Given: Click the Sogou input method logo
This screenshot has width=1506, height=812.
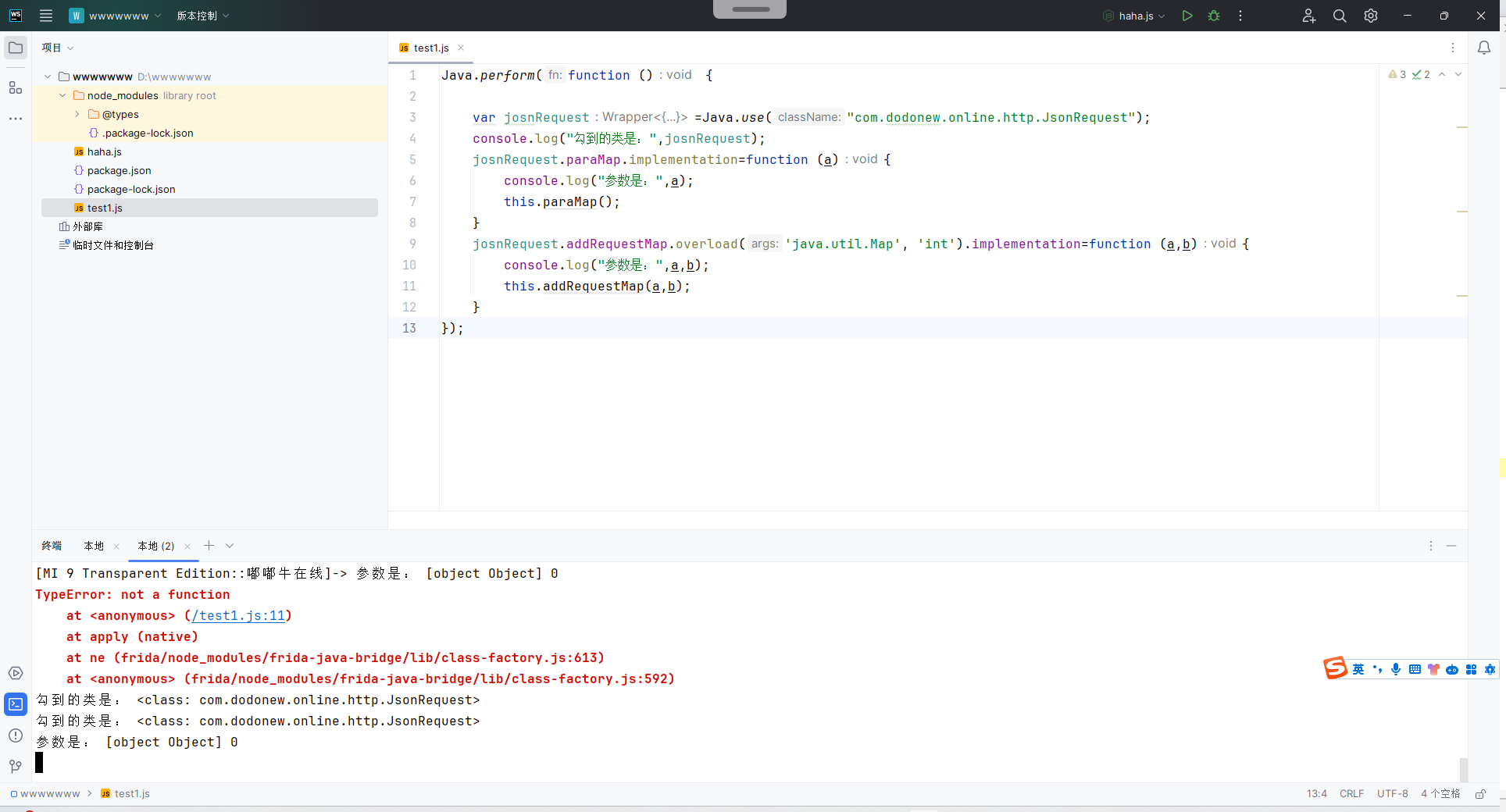Looking at the screenshot, I should pos(1336,668).
